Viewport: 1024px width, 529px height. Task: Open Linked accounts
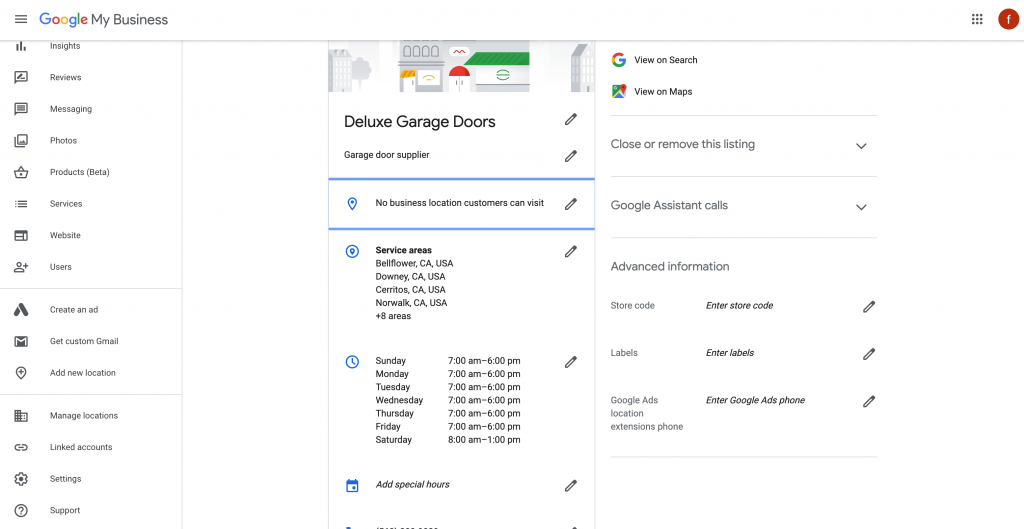pyautogui.click(x=81, y=447)
